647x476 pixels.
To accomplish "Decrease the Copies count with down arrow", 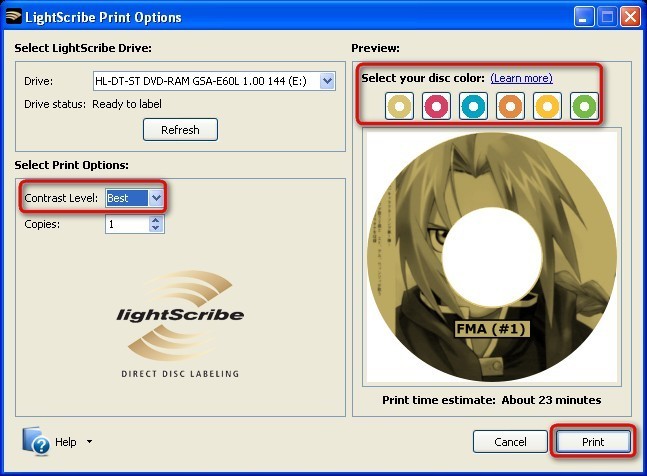I will 156,228.
